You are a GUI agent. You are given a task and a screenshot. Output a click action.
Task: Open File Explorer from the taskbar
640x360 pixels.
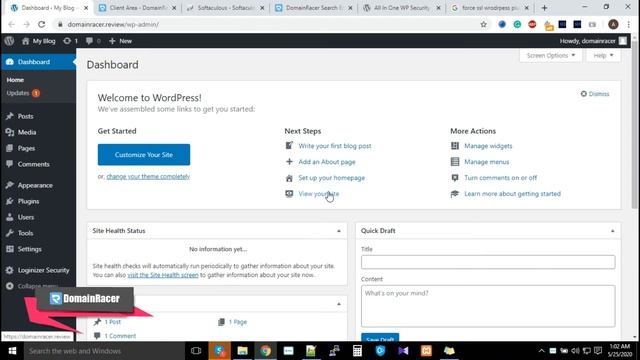(242, 351)
